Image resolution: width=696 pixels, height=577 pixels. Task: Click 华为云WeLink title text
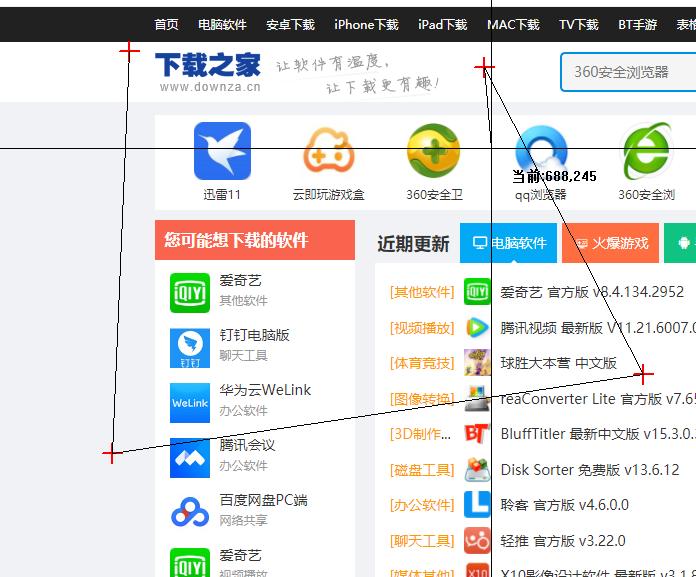[265, 390]
